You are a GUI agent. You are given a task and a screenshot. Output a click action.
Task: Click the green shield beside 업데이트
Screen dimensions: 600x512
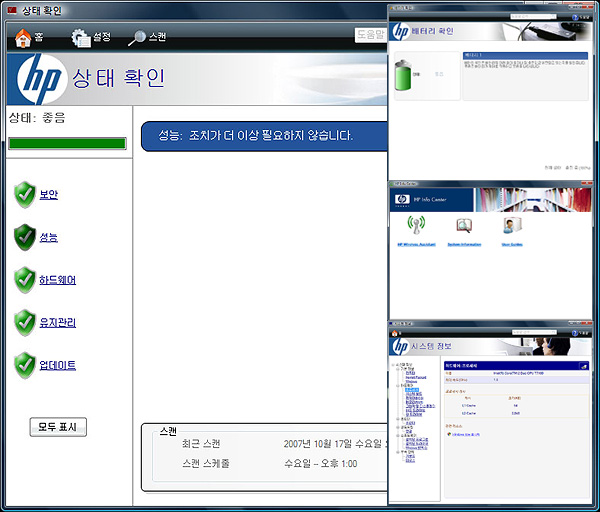25,365
